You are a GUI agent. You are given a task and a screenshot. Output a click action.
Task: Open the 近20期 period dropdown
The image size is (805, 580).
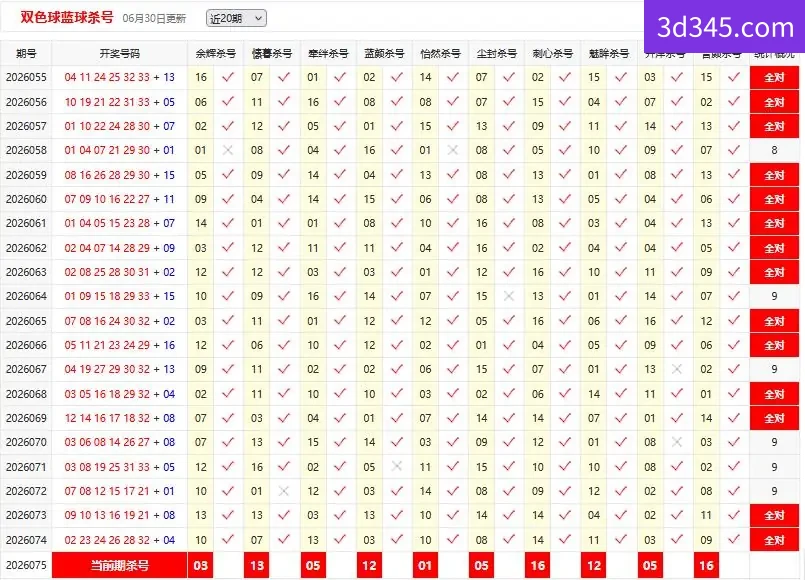(236, 18)
